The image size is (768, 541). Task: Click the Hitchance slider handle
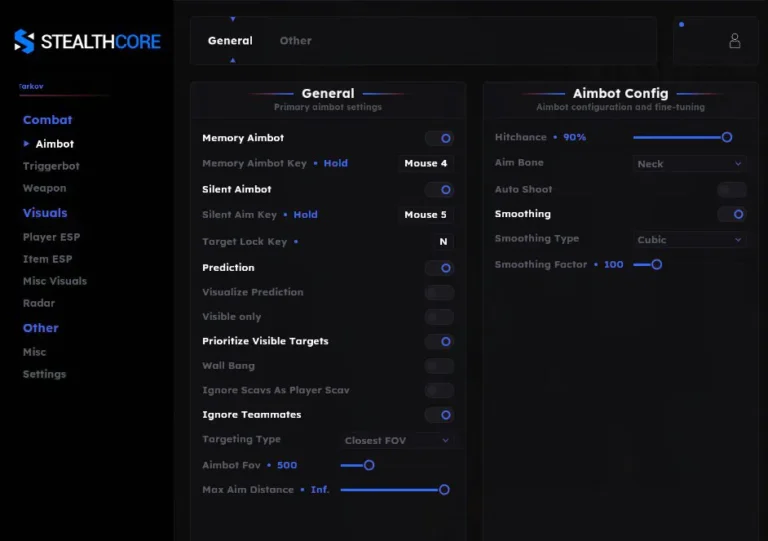click(x=727, y=137)
